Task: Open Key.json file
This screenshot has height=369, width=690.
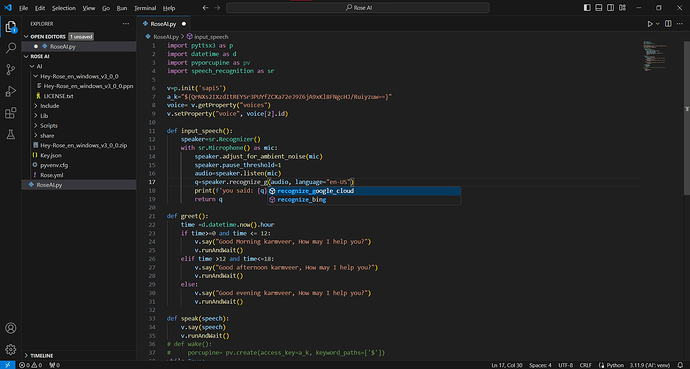Action: point(51,155)
